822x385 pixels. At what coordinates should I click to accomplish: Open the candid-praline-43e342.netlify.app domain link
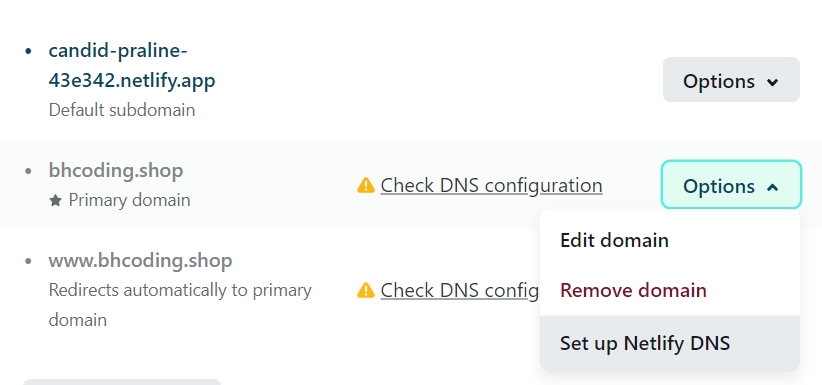click(132, 66)
